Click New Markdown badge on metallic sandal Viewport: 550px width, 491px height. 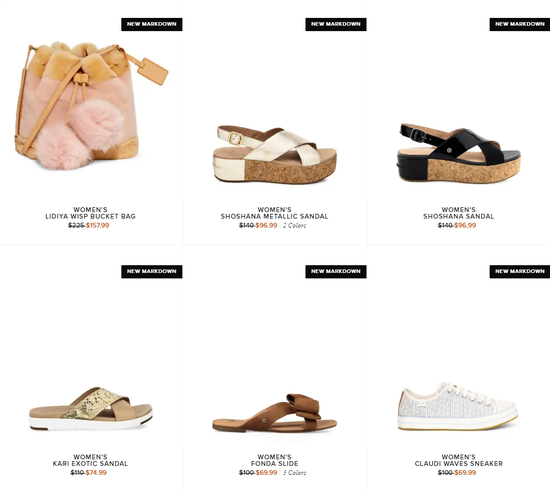pyautogui.click(x=336, y=24)
